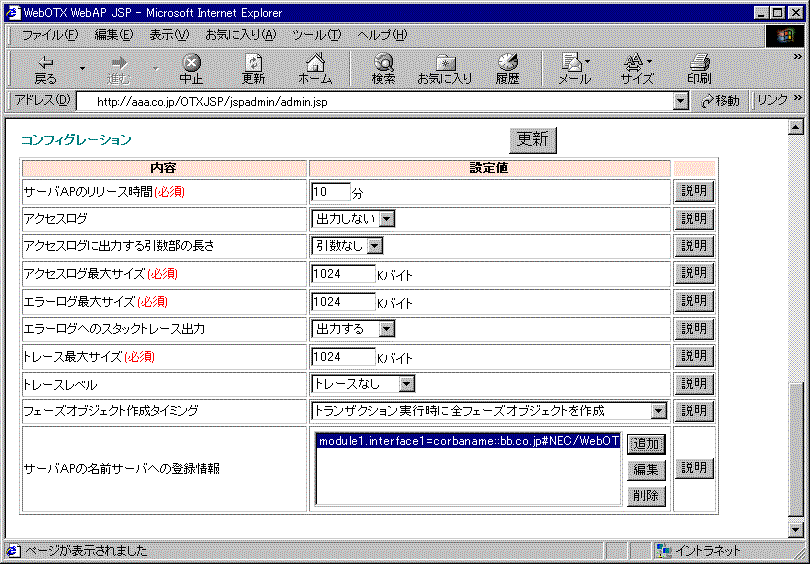Open the error log stack trace dropdown
Image resolution: width=810 pixels, height=564 pixels.
point(387,328)
